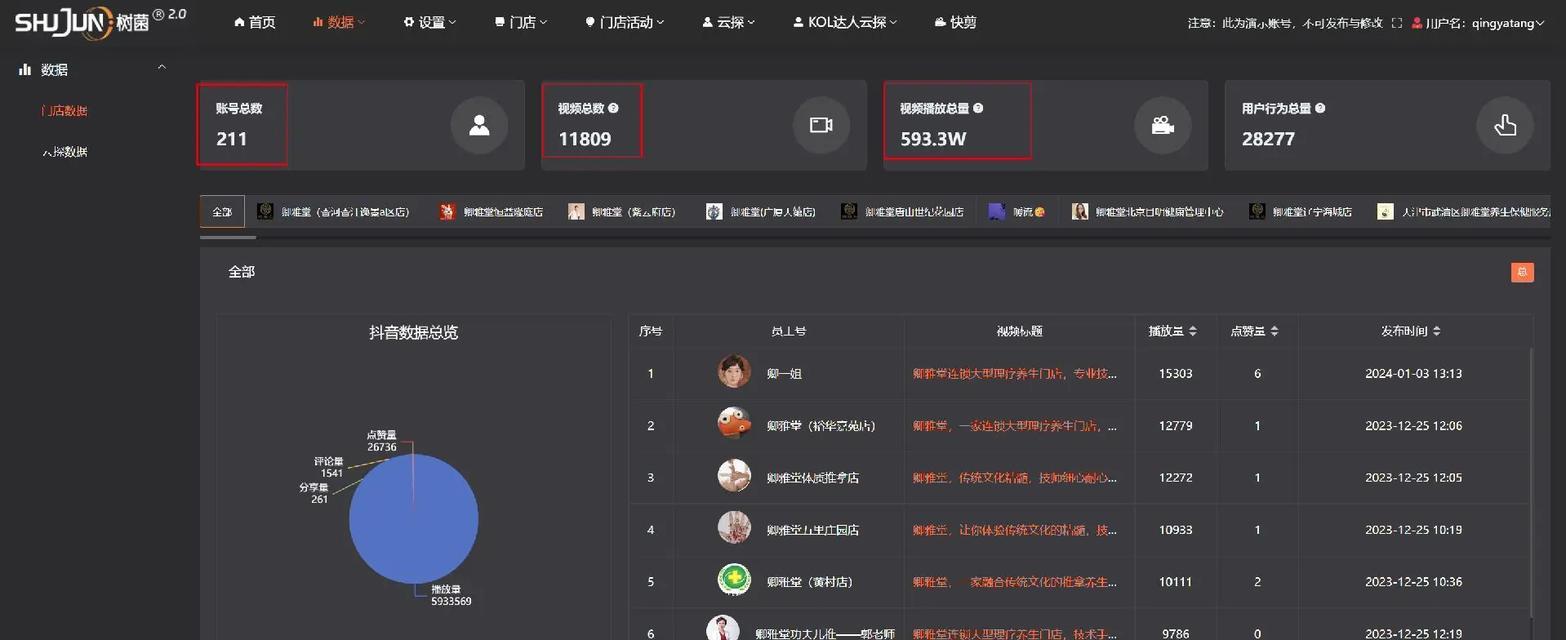Select 门店数据 in the sidebar
The width and height of the screenshot is (1566, 640).
[64, 111]
